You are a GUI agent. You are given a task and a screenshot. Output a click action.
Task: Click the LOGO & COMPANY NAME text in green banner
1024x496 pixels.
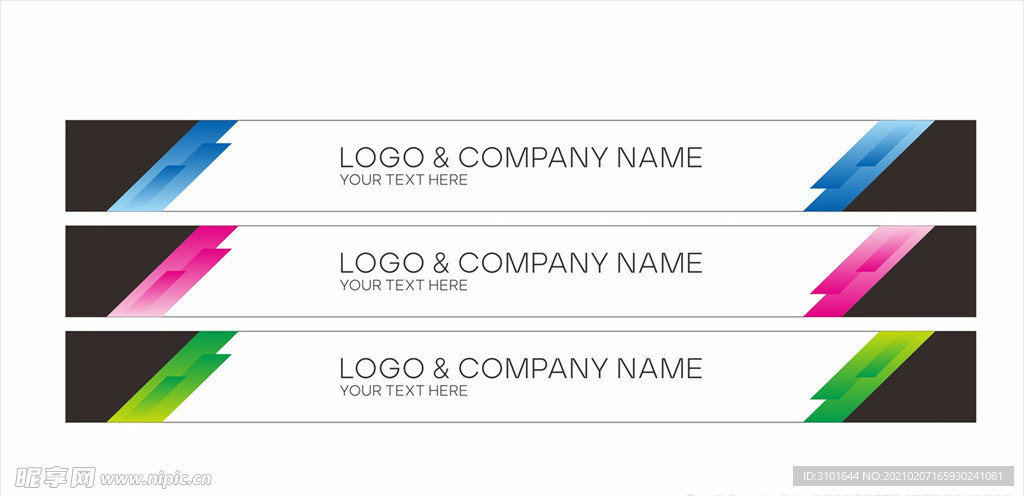(x=520, y=369)
